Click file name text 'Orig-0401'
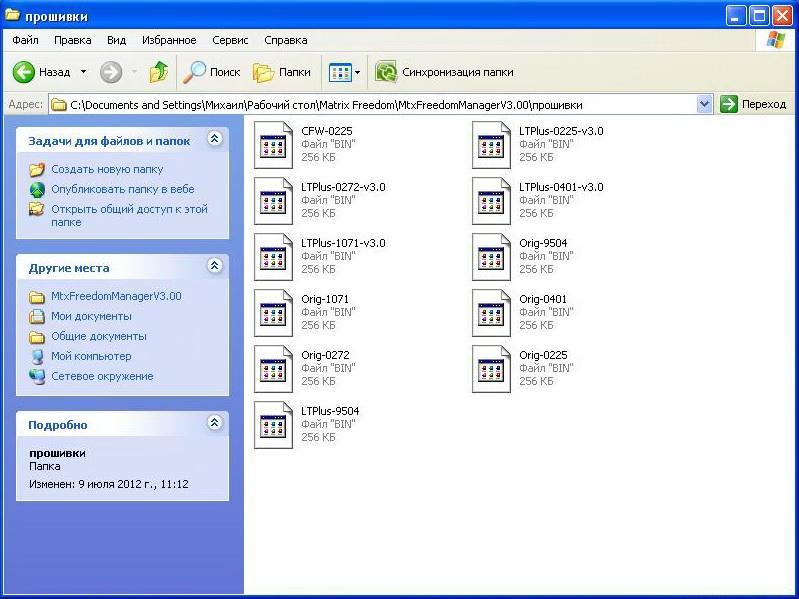 click(543, 299)
